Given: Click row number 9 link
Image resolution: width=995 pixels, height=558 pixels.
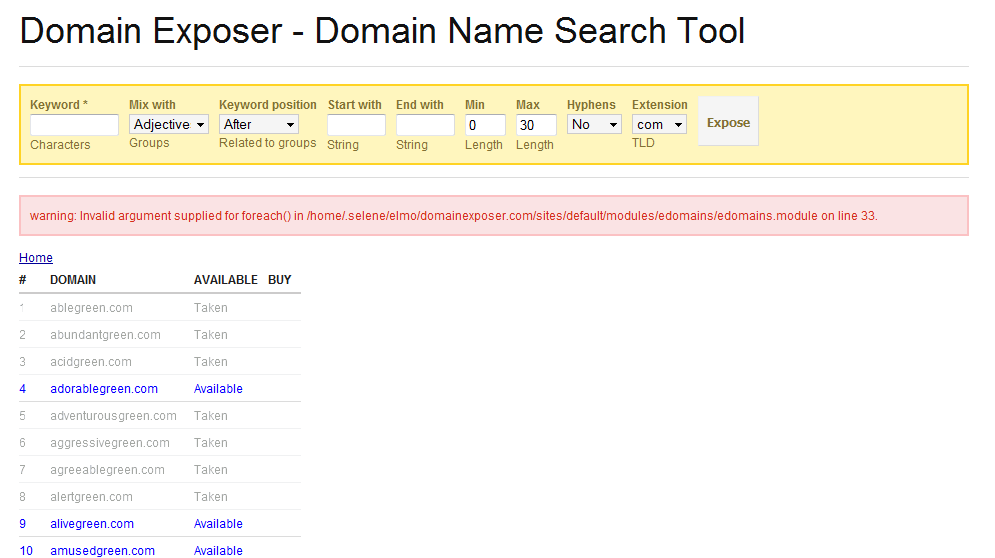Looking at the screenshot, I should 23,524.
